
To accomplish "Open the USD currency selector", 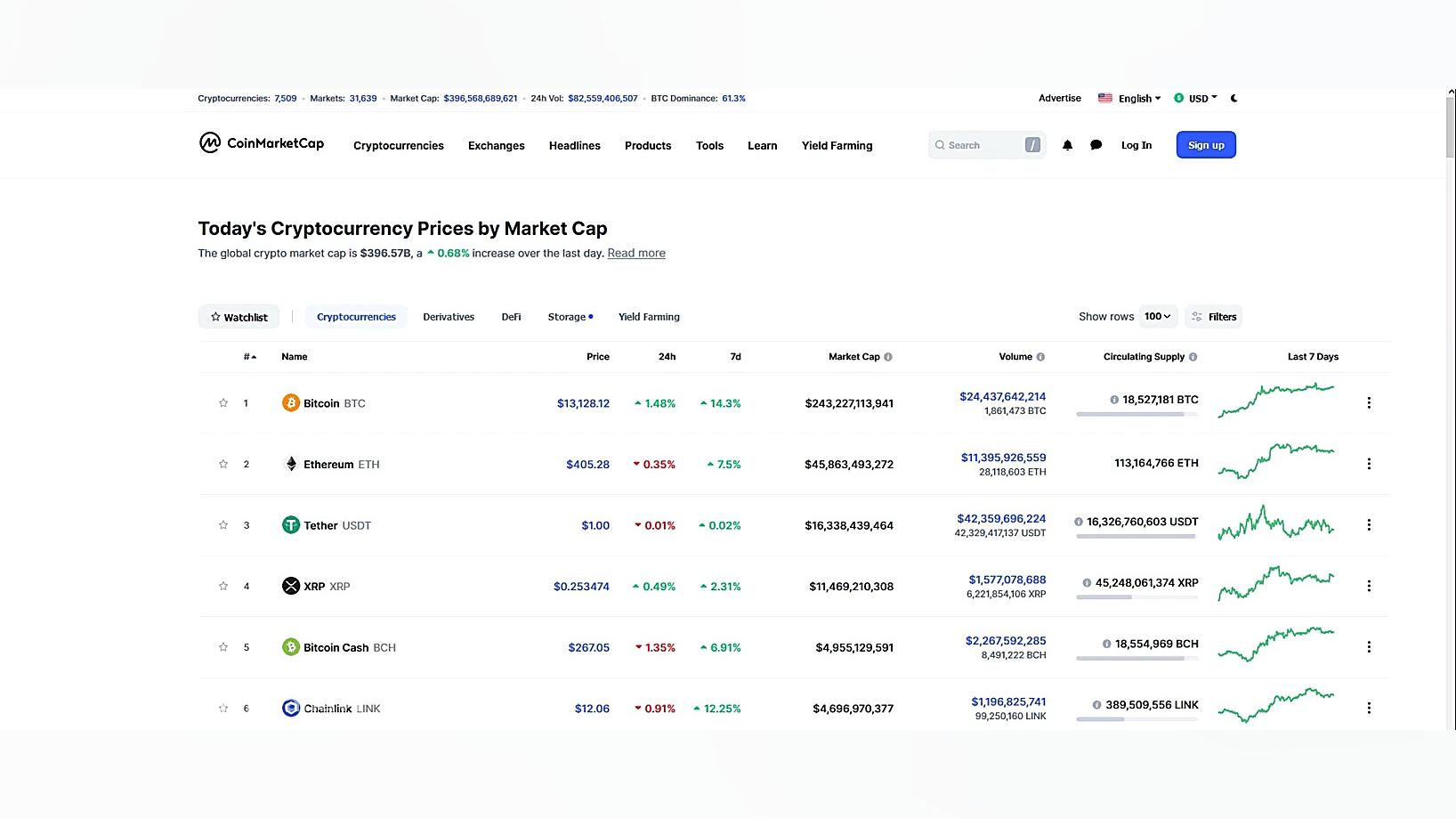I will click(x=1196, y=99).
